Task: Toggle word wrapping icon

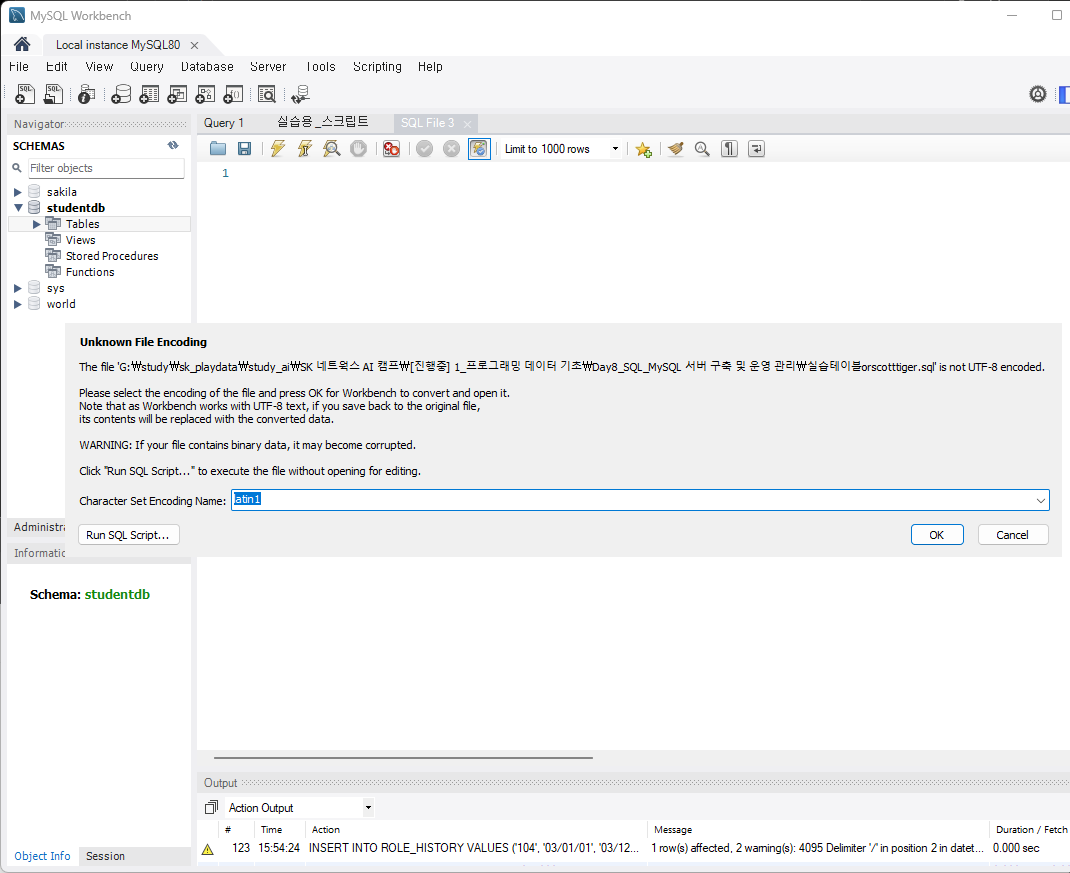Action: click(756, 149)
